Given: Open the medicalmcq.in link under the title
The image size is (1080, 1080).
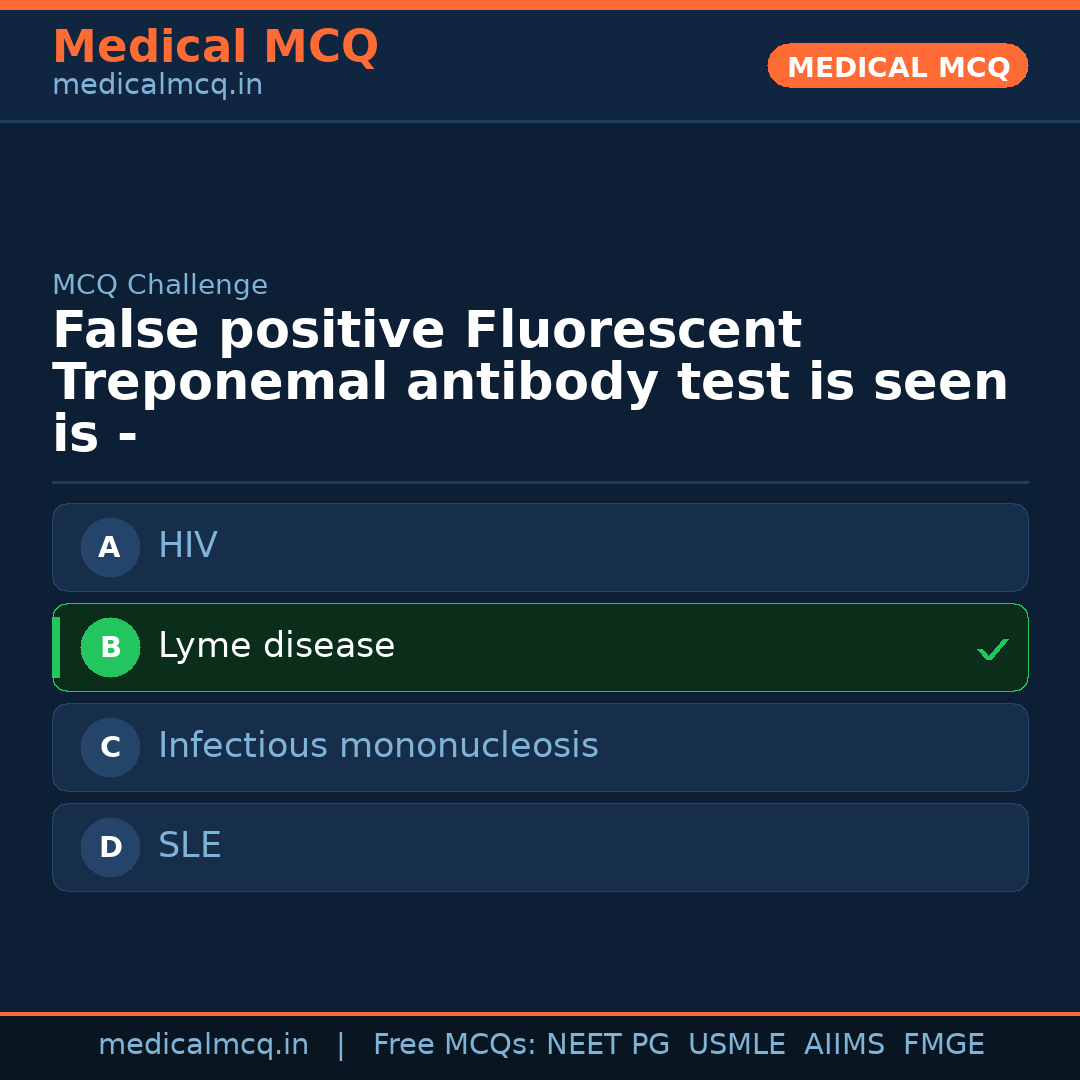Looking at the screenshot, I should 157,85.
